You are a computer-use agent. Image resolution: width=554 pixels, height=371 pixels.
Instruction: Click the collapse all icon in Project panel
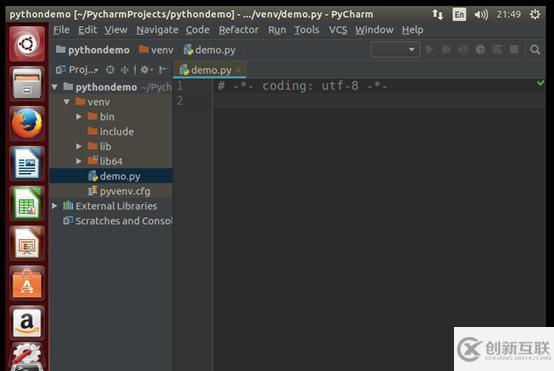click(x=124, y=70)
